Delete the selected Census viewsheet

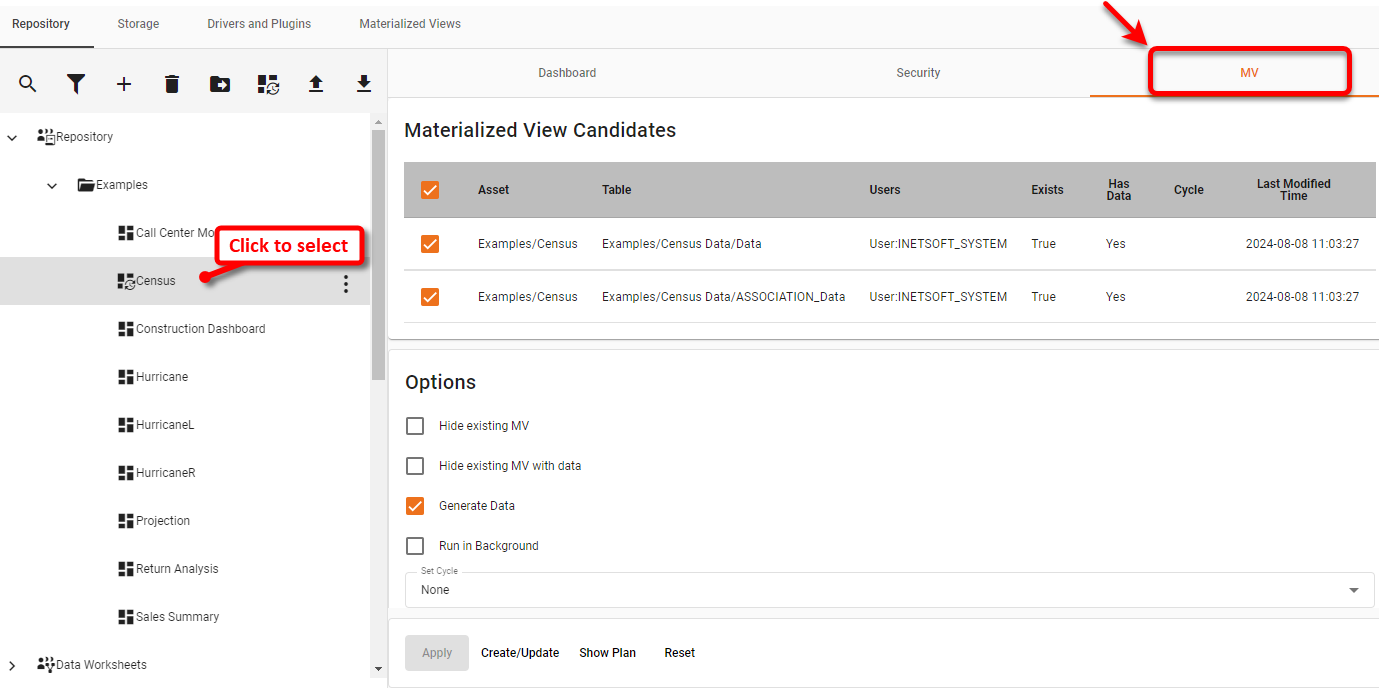171,84
